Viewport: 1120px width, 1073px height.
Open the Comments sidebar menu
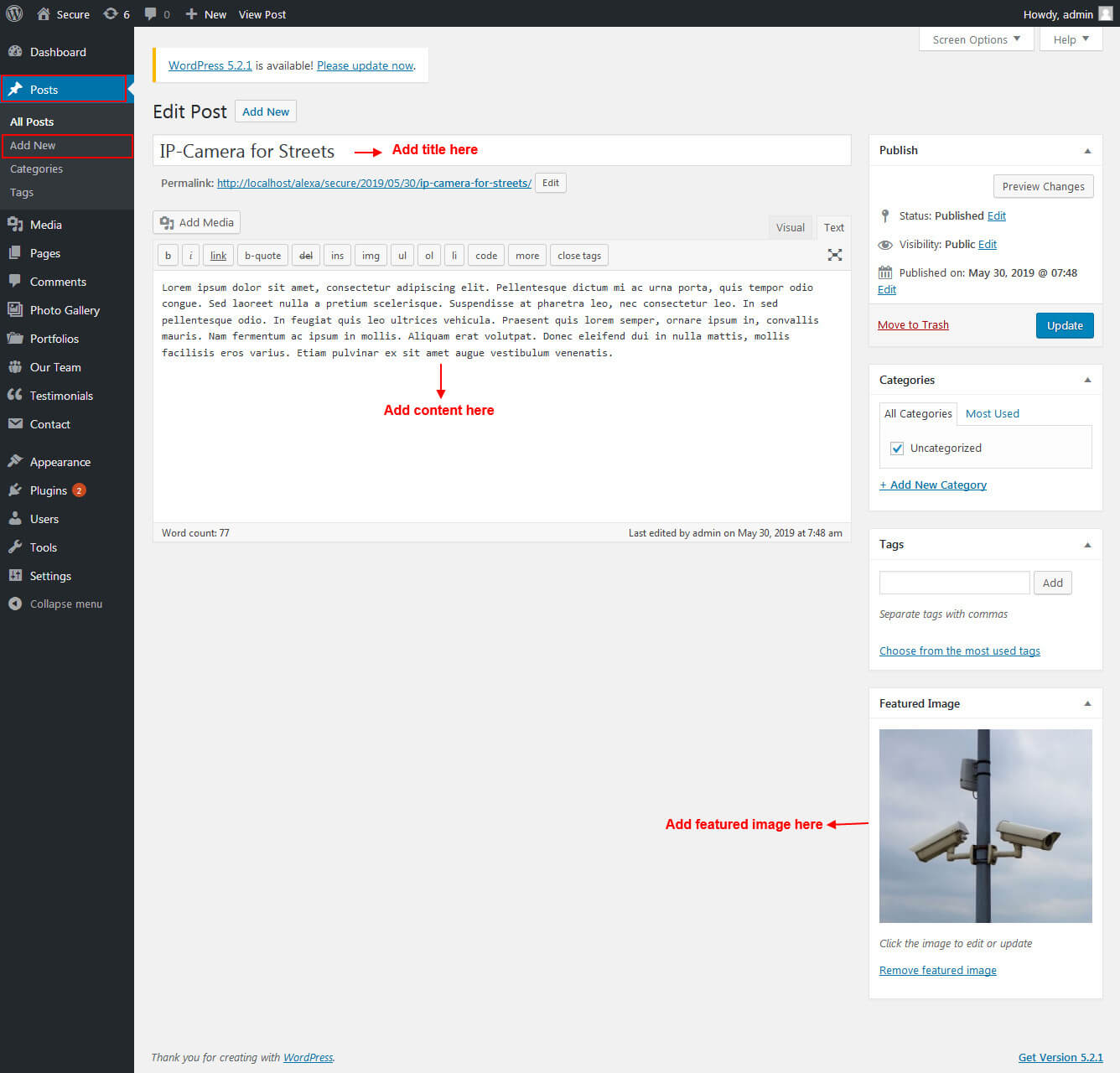[x=67, y=282]
